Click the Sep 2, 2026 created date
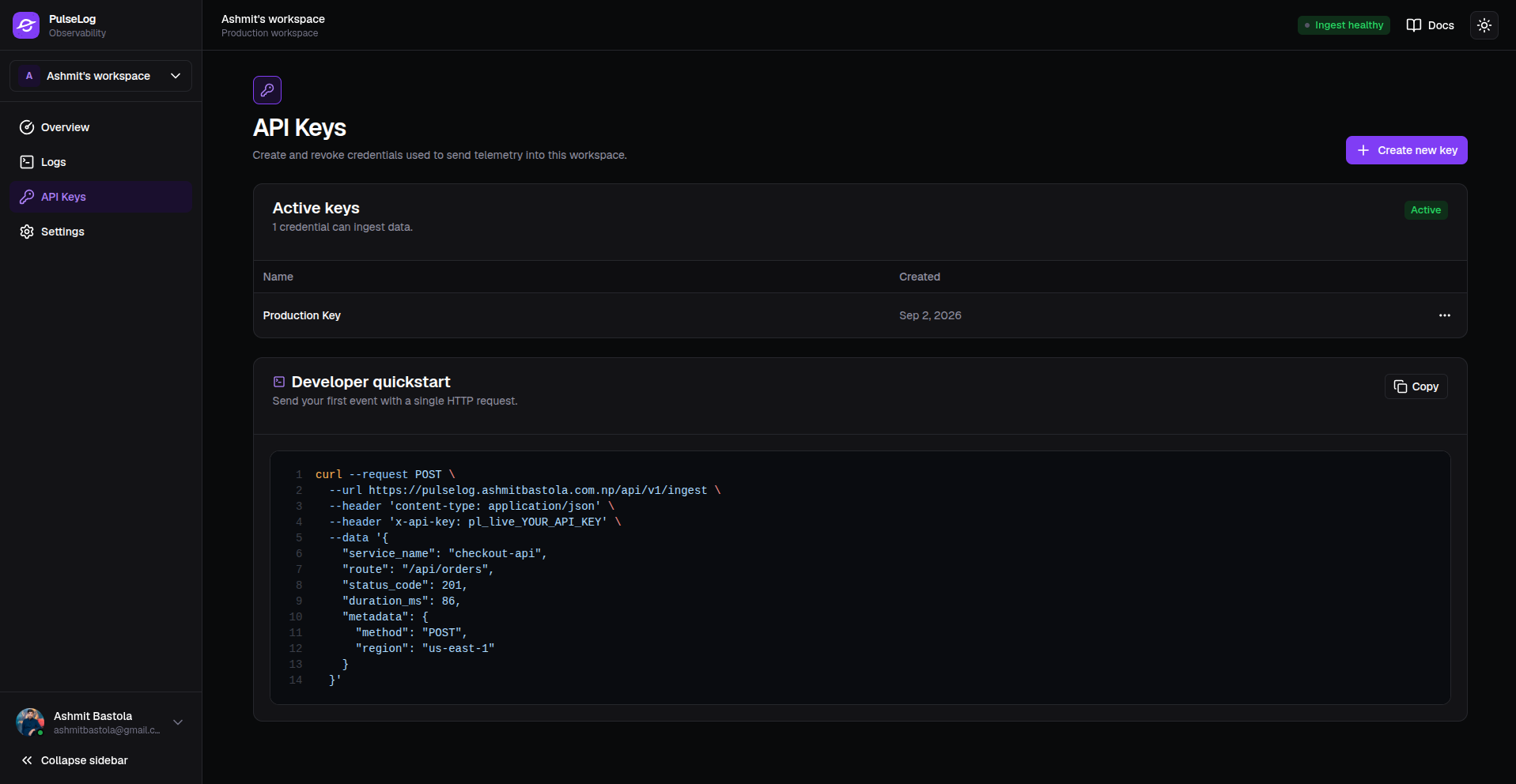Image resolution: width=1516 pixels, height=784 pixels. 930,315
